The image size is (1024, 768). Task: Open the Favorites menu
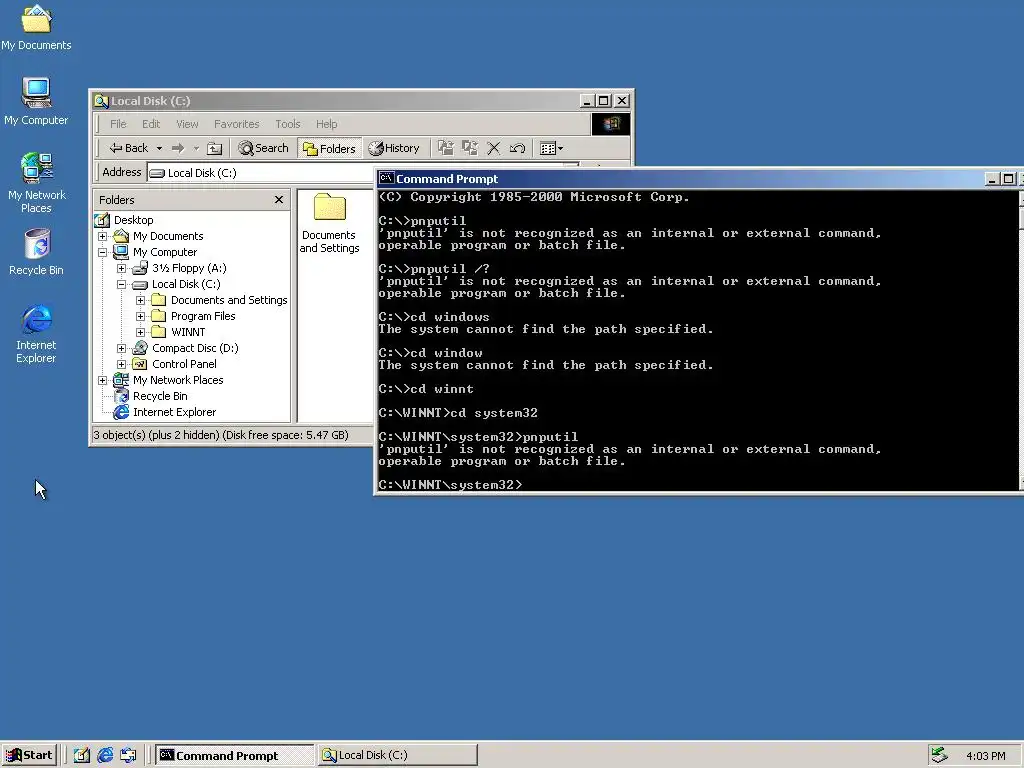(236, 124)
